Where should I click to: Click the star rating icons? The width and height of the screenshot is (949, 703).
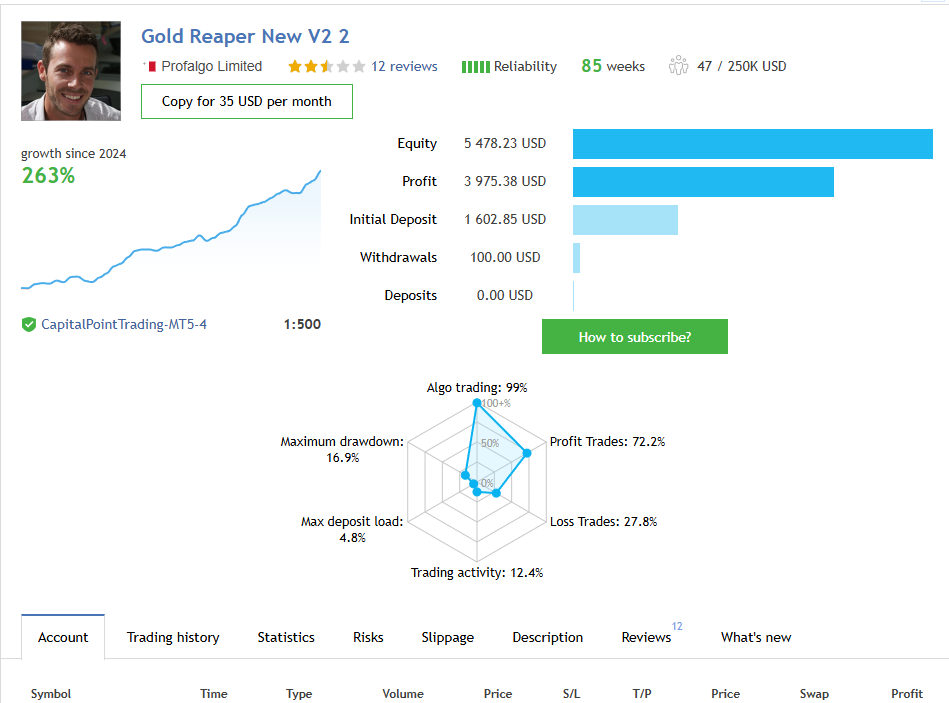coord(327,66)
